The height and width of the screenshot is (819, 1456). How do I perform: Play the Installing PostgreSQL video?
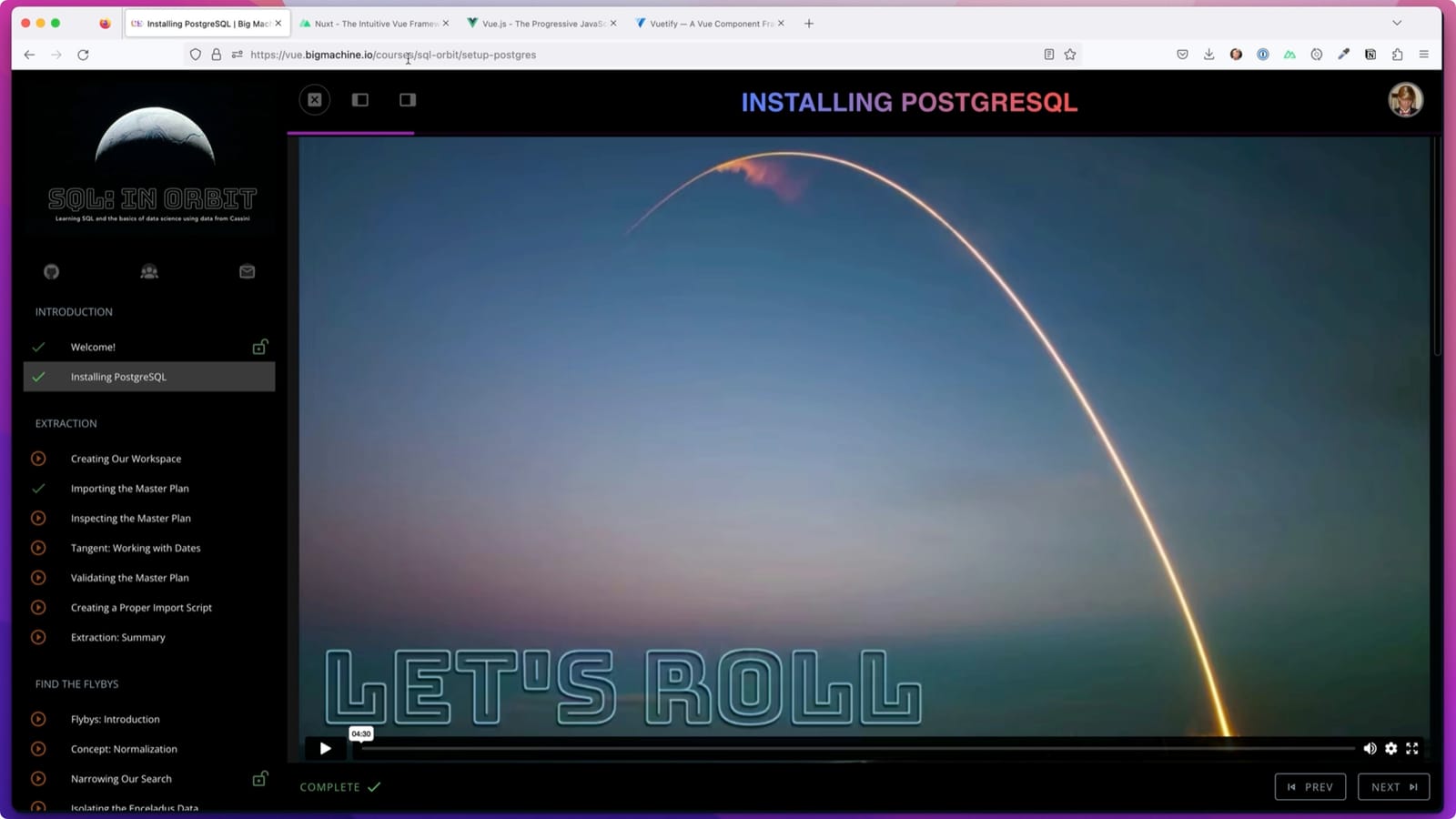pyautogui.click(x=325, y=748)
